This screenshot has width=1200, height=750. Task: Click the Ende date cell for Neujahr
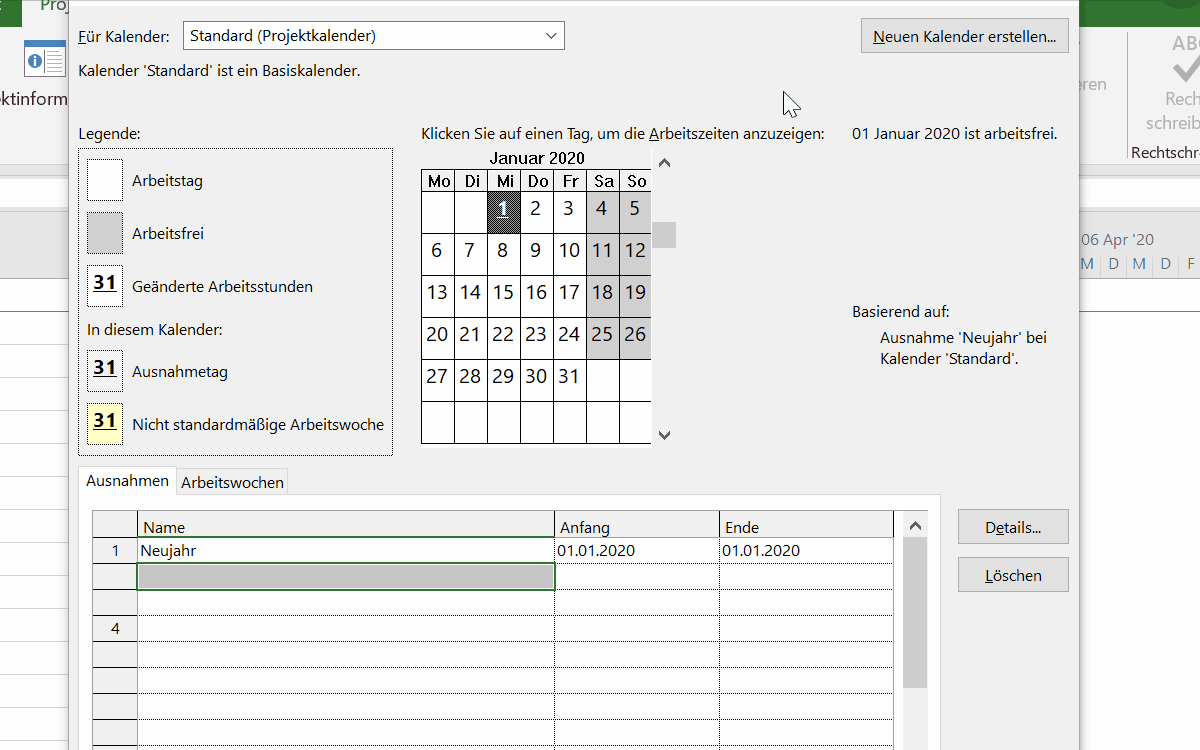805,551
